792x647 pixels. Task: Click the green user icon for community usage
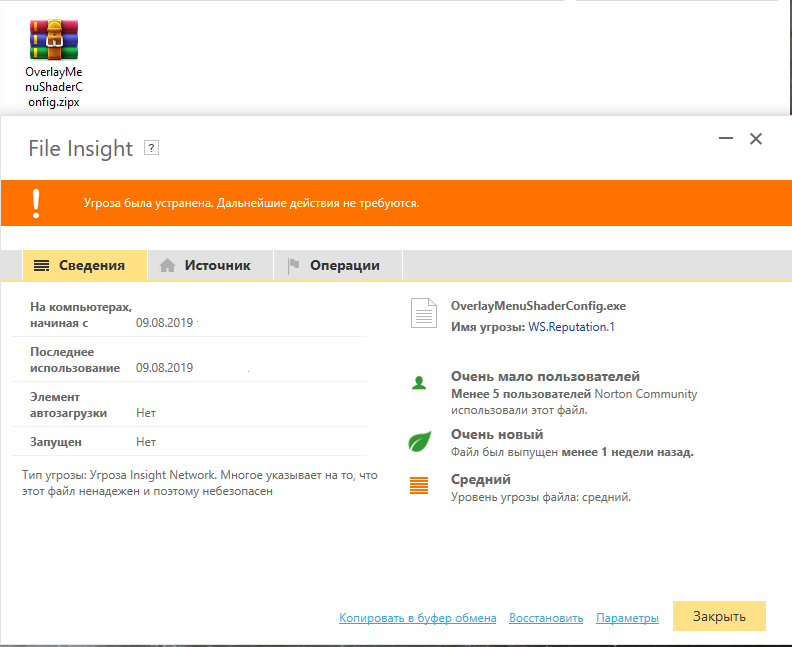[x=419, y=383]
